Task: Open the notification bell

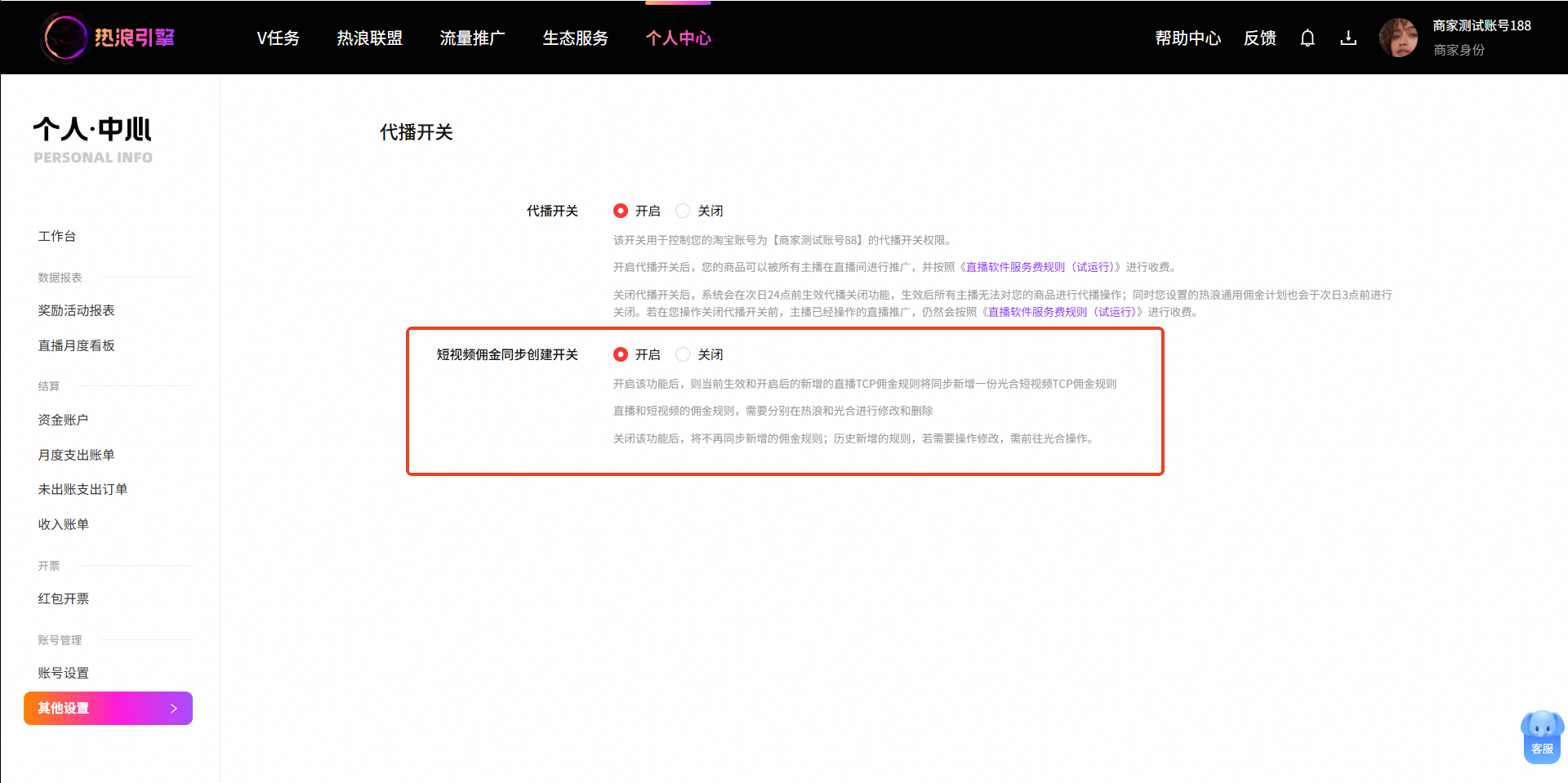Action: [1307, 38]
